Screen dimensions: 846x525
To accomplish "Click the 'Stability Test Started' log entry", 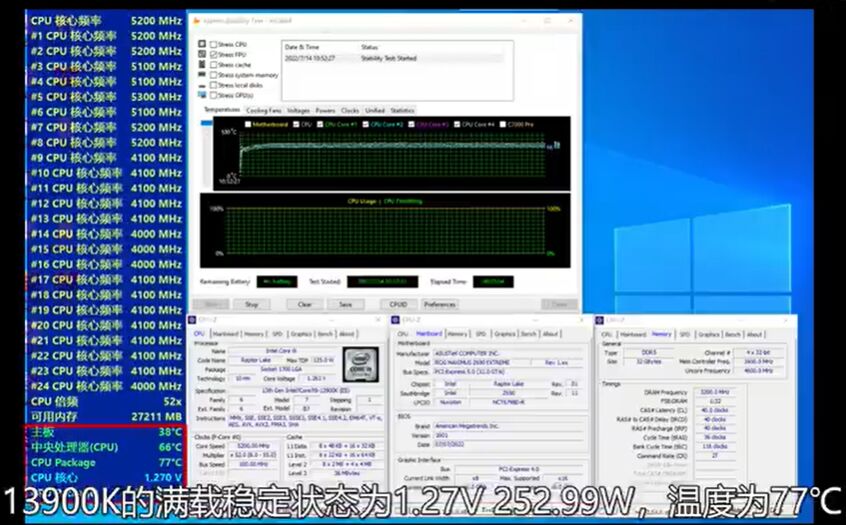I will coord(393,58).
